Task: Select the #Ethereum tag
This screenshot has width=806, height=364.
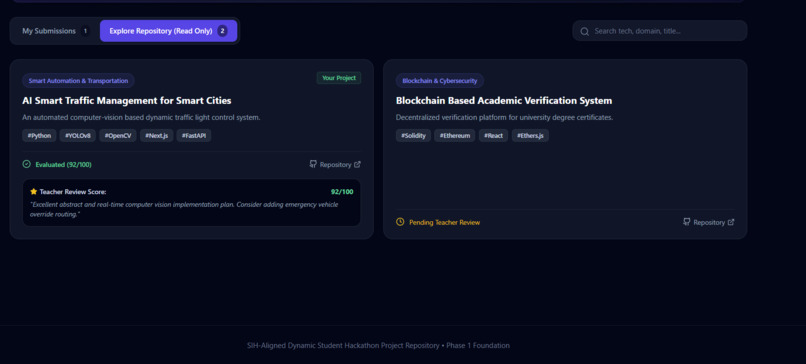Action: tap(454, 136)
